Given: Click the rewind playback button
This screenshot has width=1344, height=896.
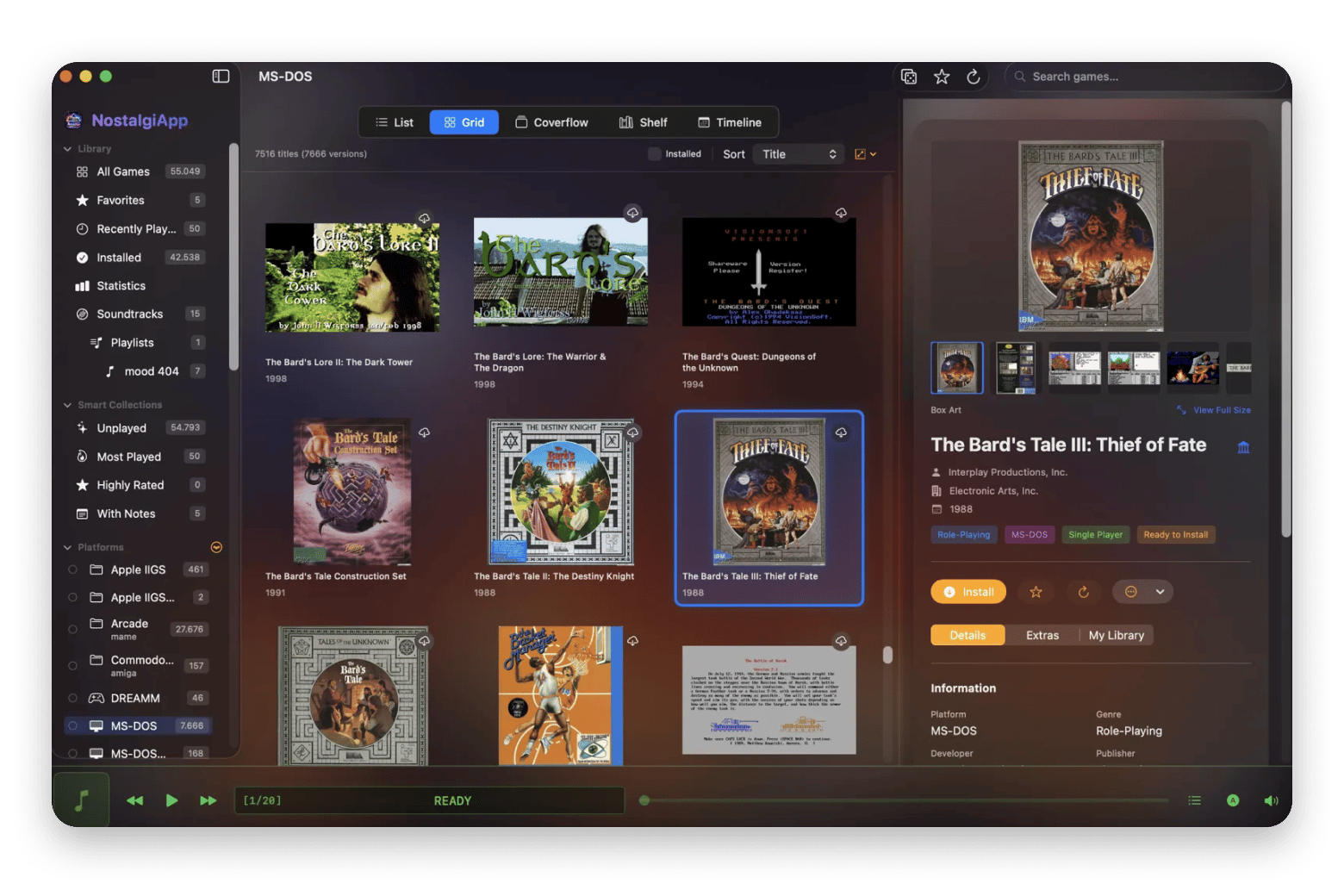Looking at the screenshot, I should pos(134,800).
